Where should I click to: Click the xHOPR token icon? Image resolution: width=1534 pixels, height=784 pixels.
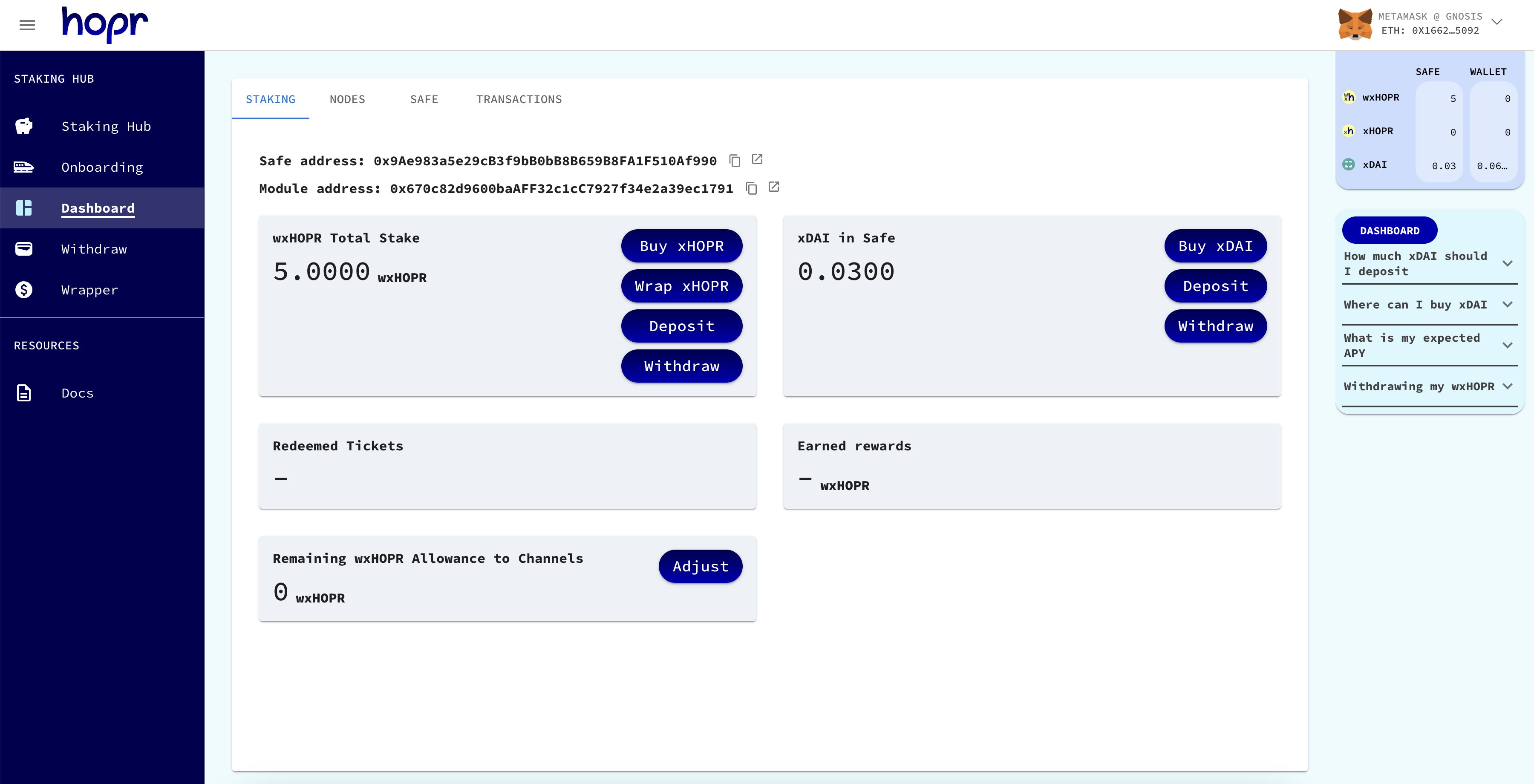(1349, 131)
